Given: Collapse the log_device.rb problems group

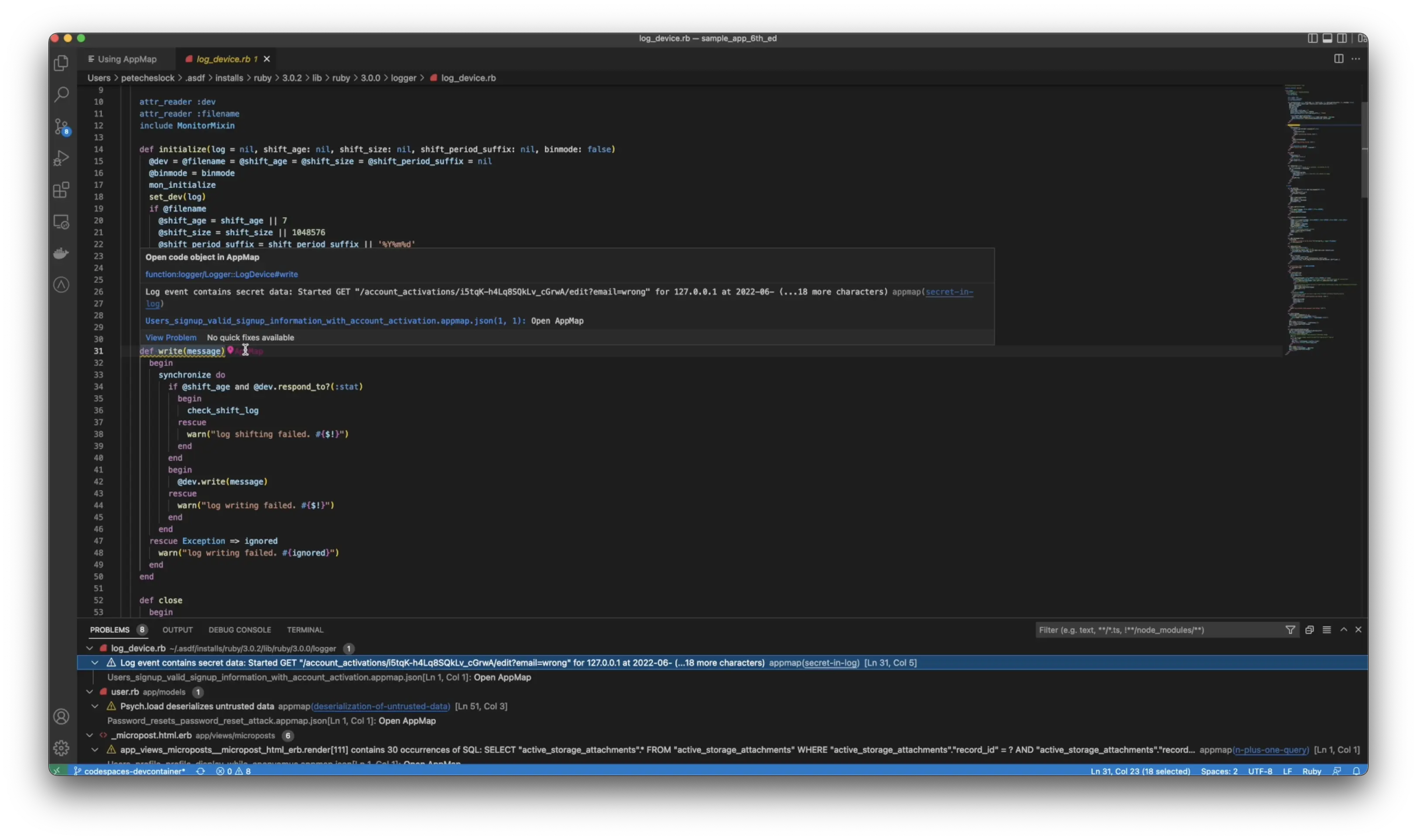Looking at the screenshot, I should point(89,649).
